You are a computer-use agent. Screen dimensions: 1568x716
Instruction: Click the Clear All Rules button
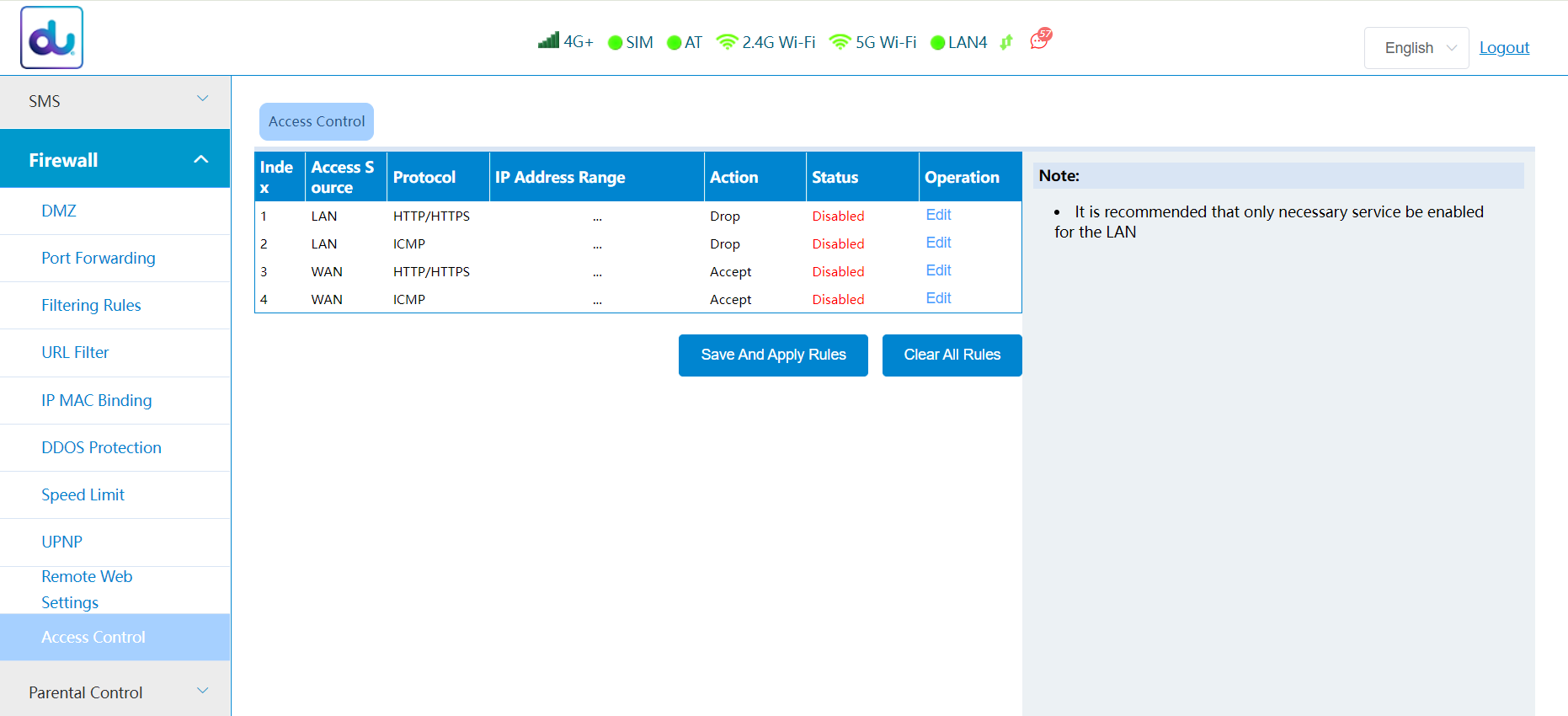(x=952, y=355)
